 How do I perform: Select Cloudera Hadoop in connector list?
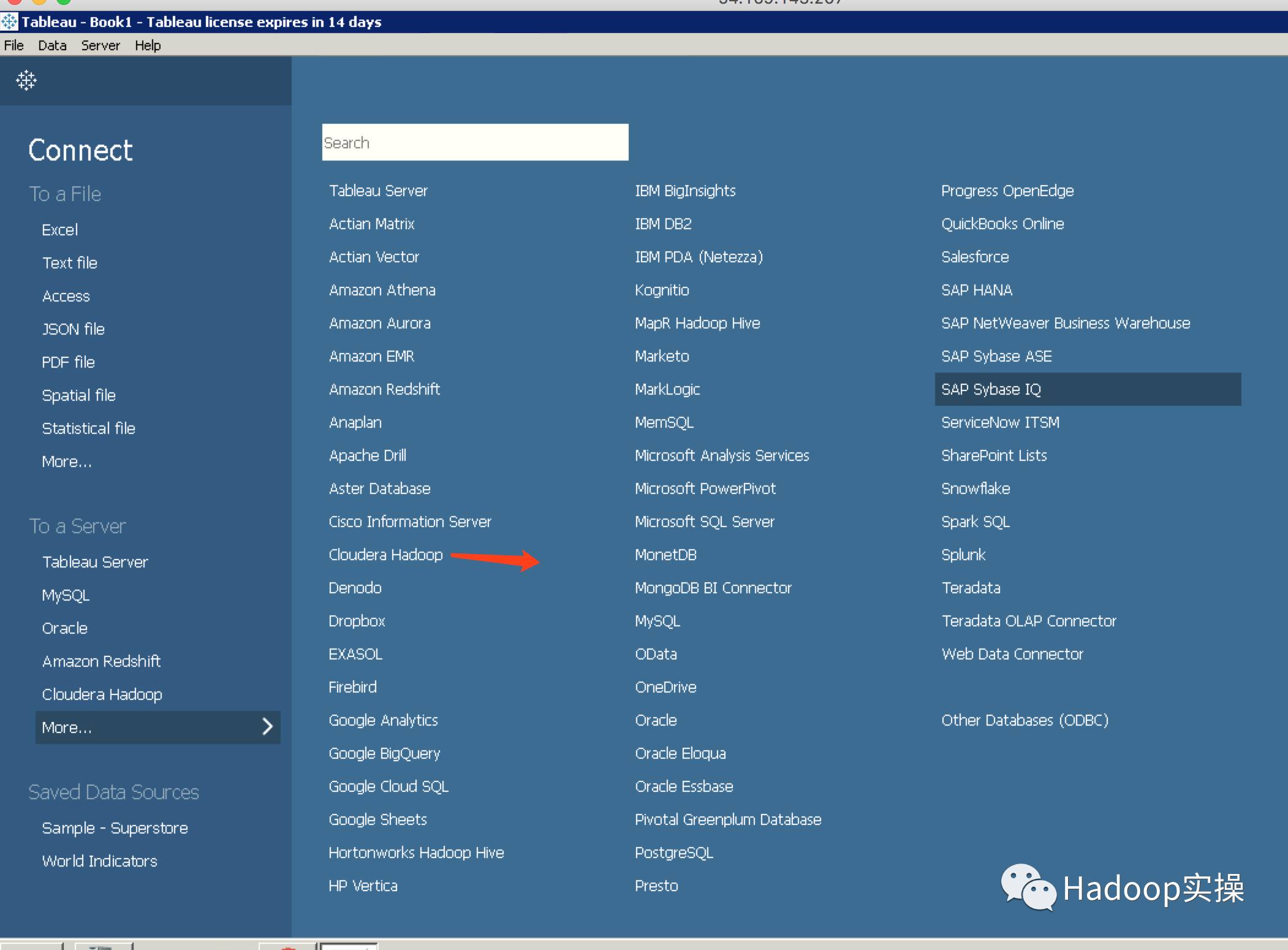pos(386,555)
